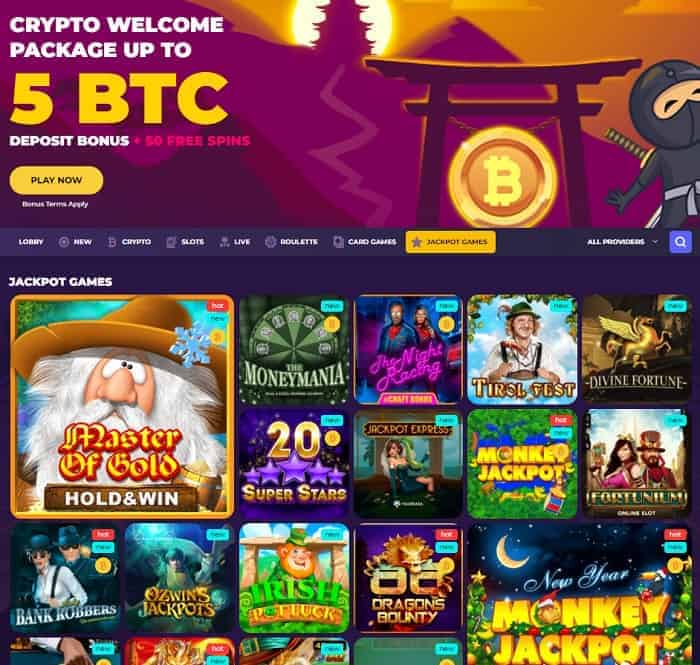
Task: Click the card games icon
Action: (338, 242)
